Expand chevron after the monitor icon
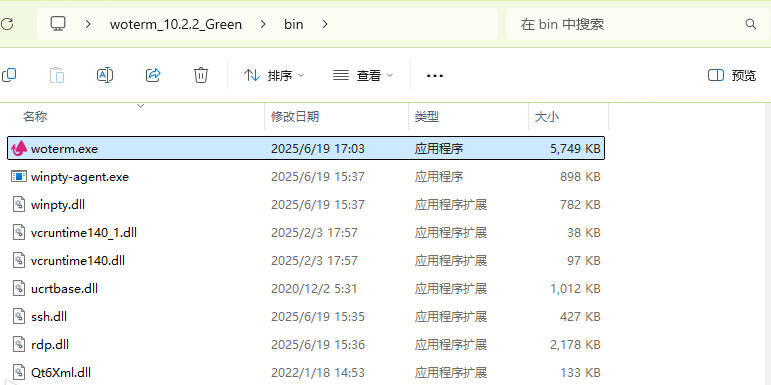The image size is (771, 385). [88, 24]
